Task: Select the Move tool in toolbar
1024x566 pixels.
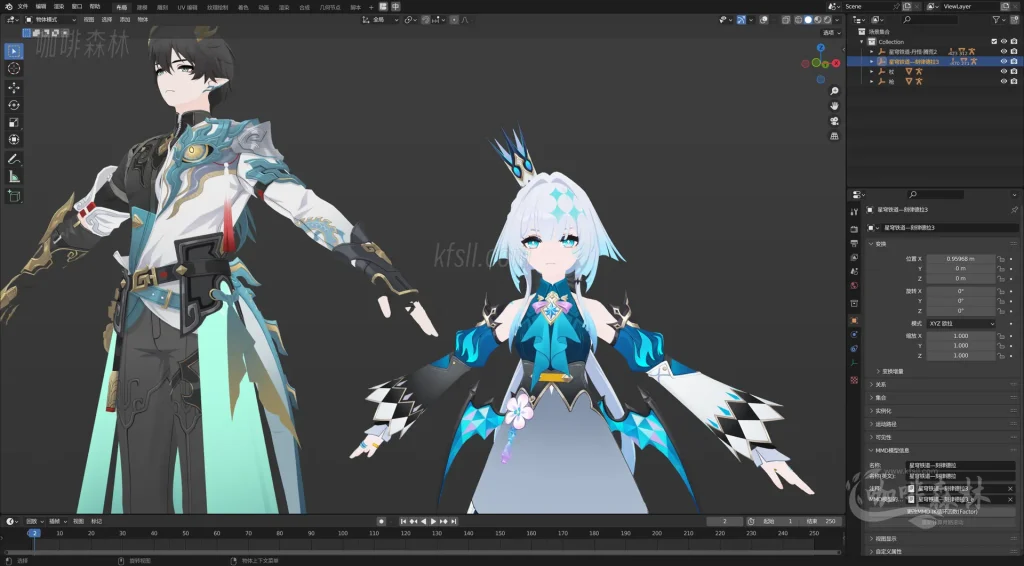Action: [x=14, y=87]
